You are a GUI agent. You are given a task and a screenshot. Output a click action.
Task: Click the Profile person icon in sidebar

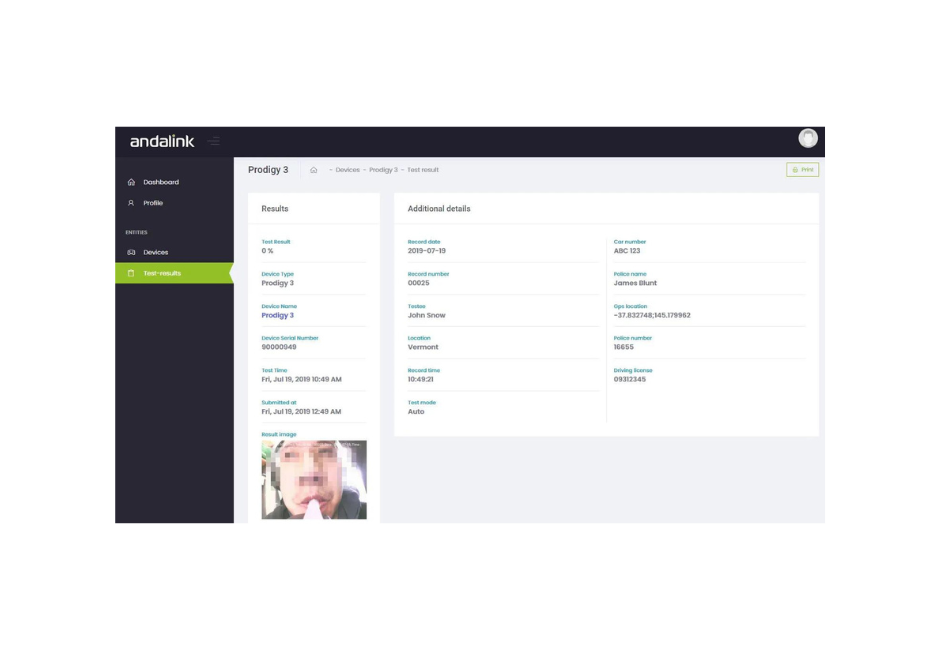(x=131, y=203)
